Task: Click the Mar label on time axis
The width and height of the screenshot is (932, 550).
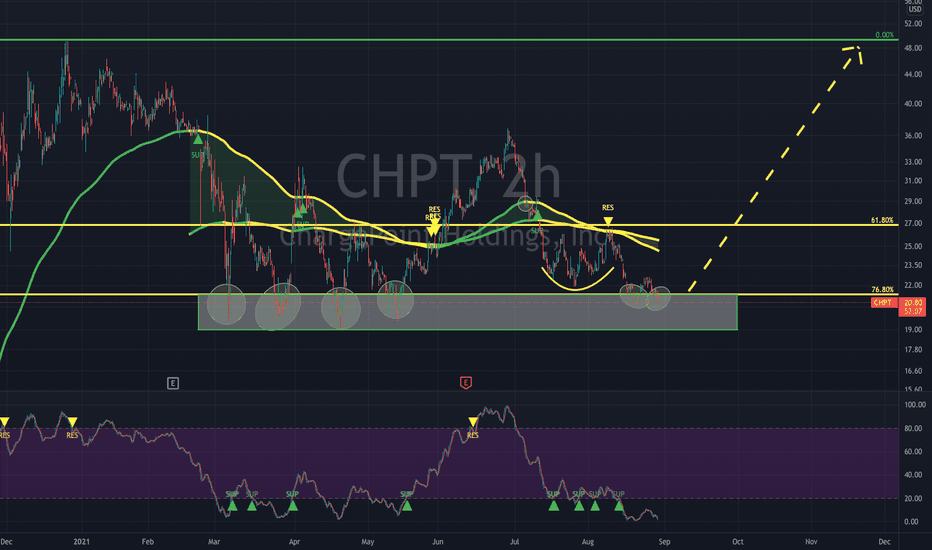Action: click(214, 542)
